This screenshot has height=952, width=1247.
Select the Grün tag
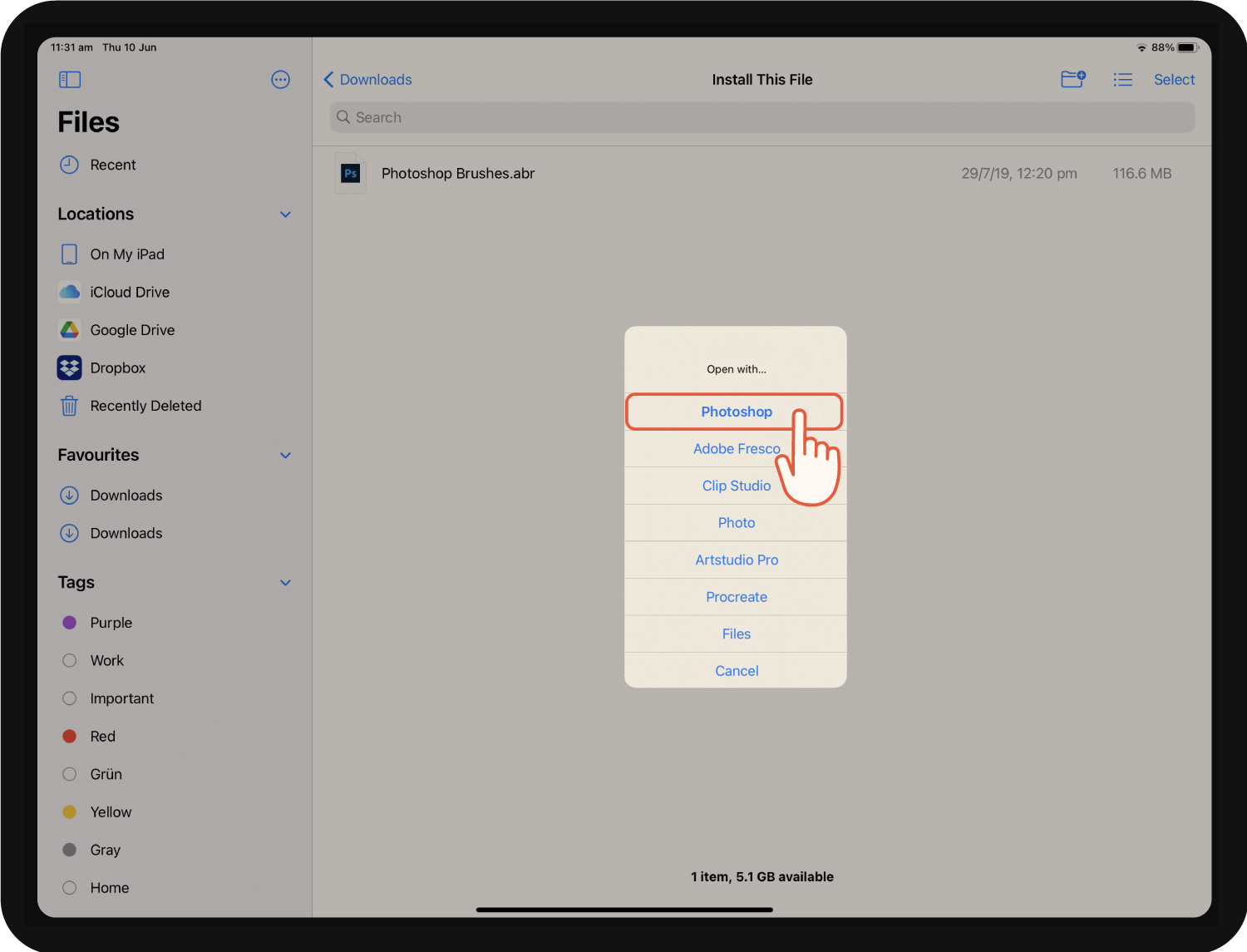point(92,774)
